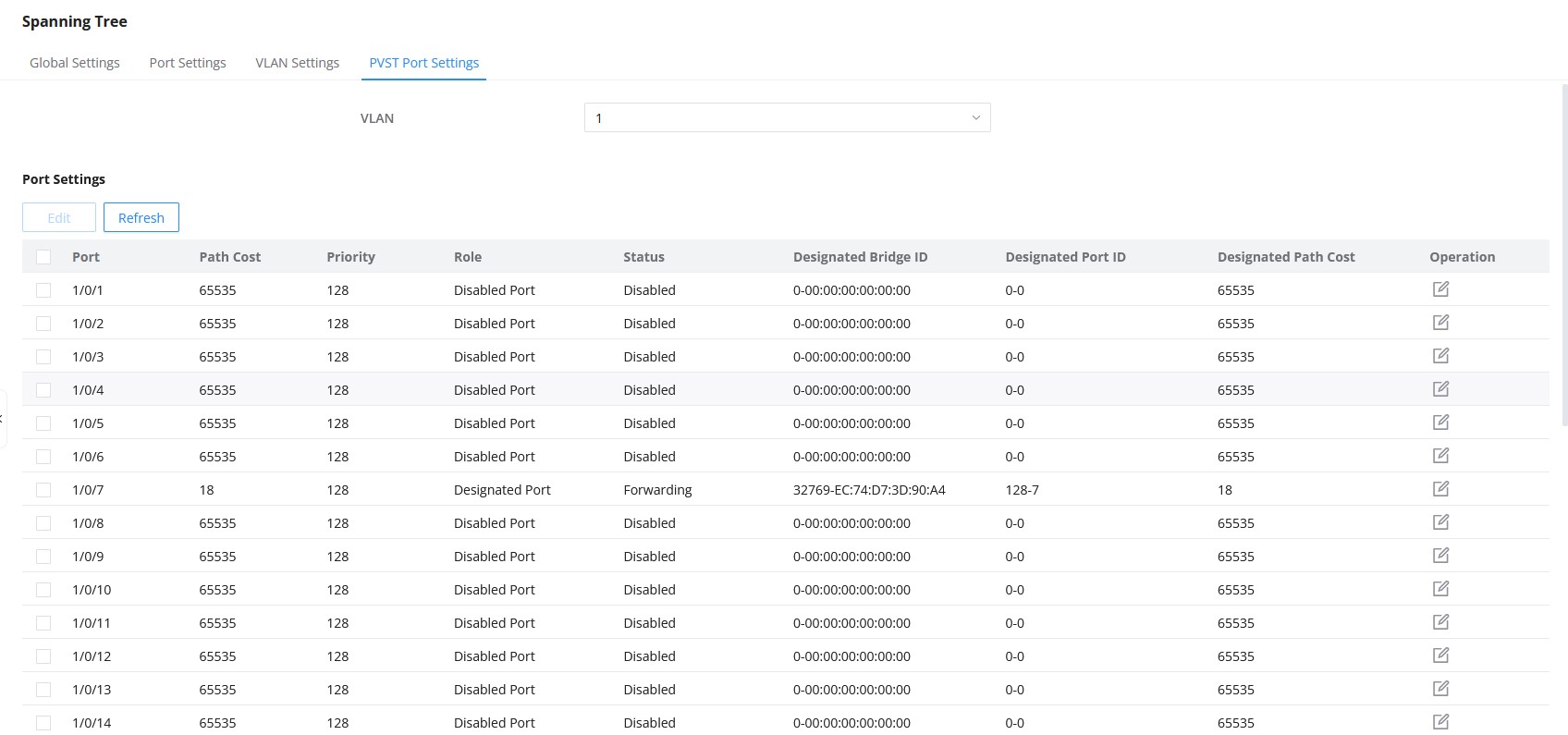Click the Path Cost column header
This screenshot has width=1568, height=735.
[x=230, y=257]
